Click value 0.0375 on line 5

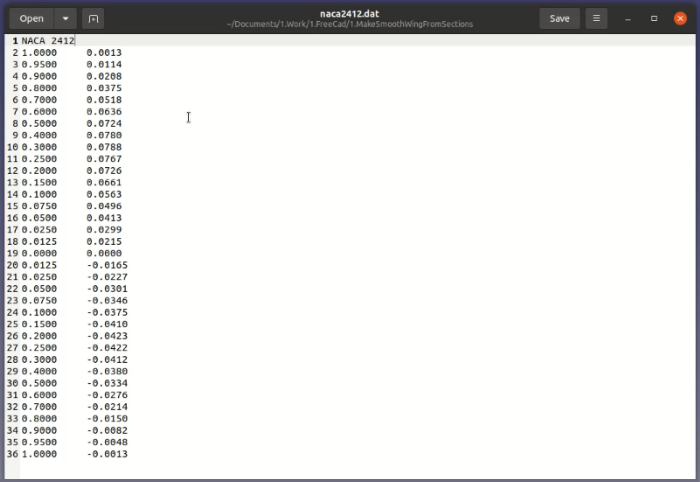pos(104,88)
